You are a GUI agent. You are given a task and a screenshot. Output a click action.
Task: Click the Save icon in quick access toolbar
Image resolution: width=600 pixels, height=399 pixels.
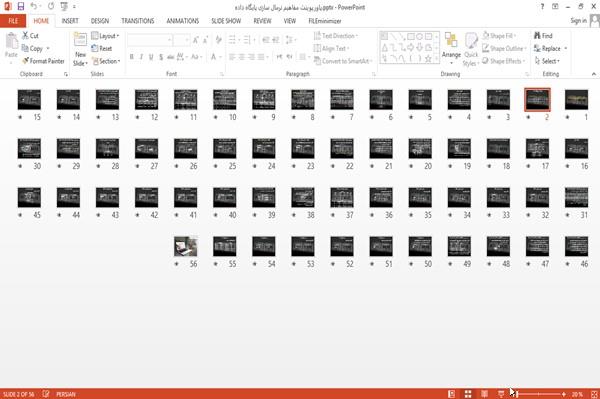21,6
